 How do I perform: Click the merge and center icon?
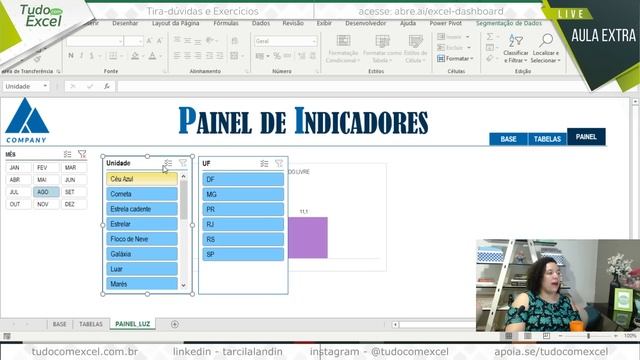[234, 56]
